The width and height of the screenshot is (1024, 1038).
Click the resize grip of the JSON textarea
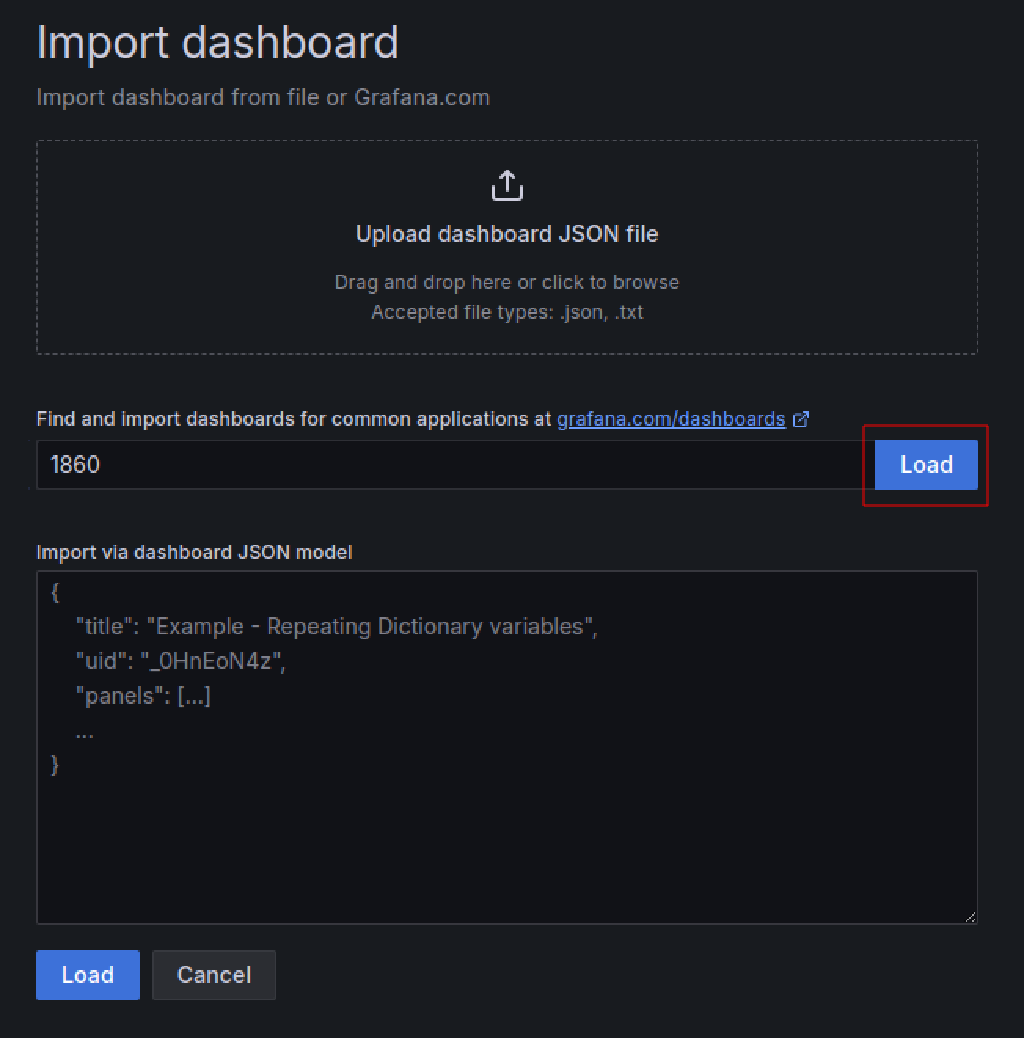tap(971, 917)
